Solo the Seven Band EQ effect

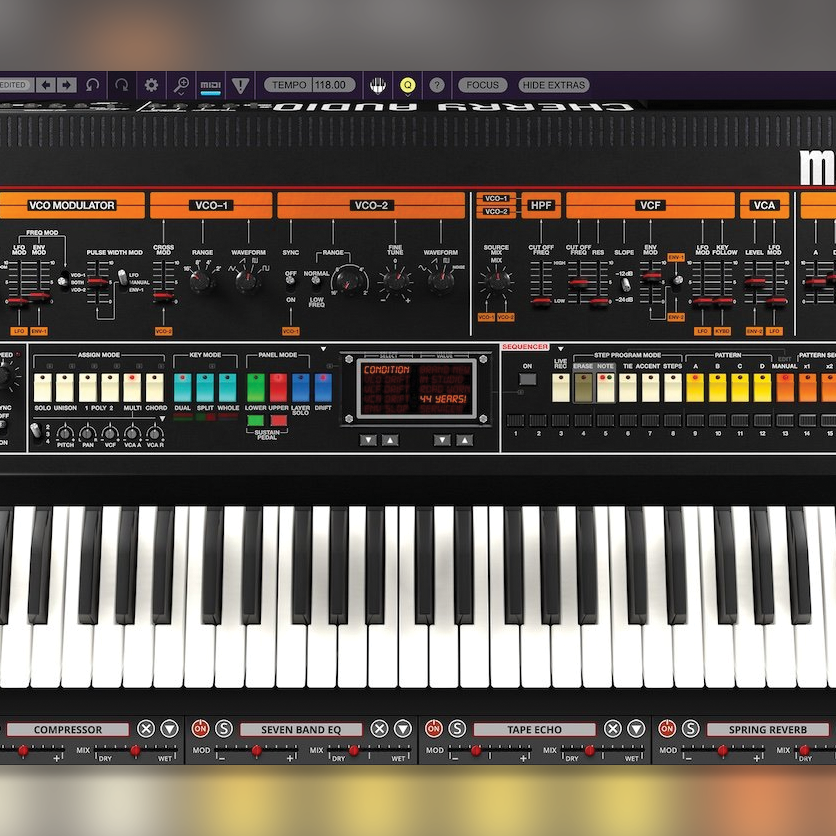[224, 728]
